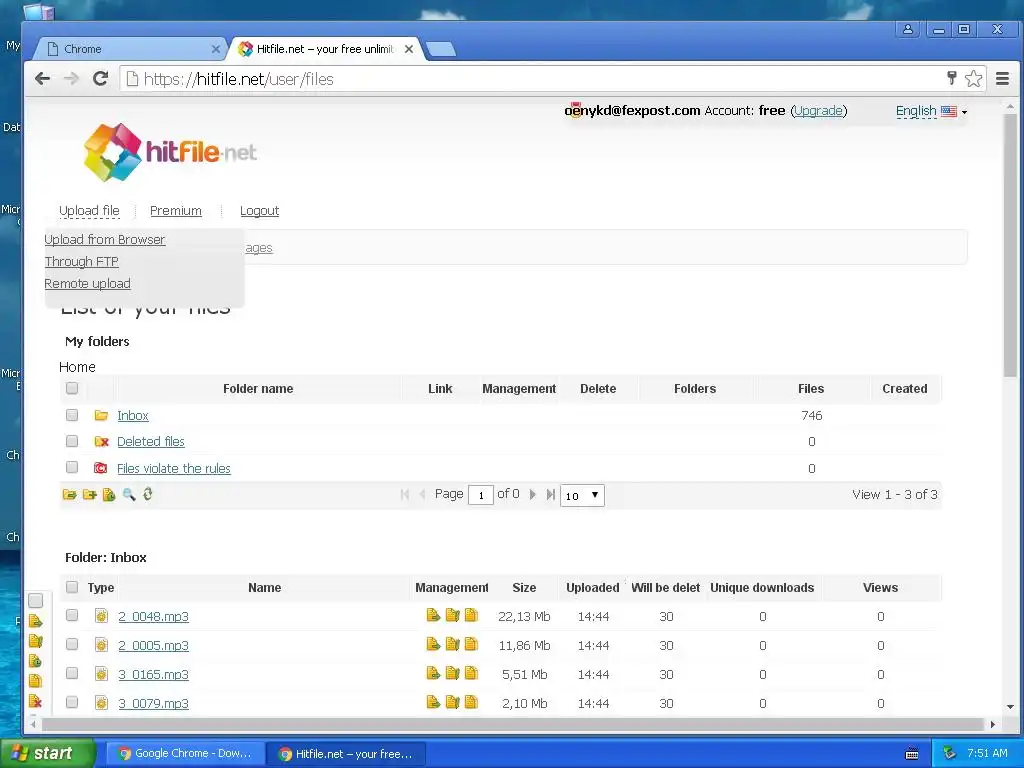Select the checkbox for 2_0048.mp3
The width and height of the screenshot is (1024, 768).
coord(72,615)
